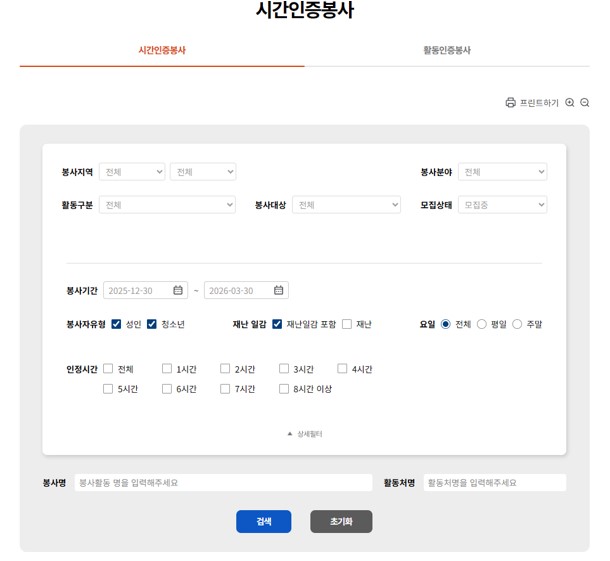
Task: Open the 봉사분야 dropdown
Action: coord(502,172)
